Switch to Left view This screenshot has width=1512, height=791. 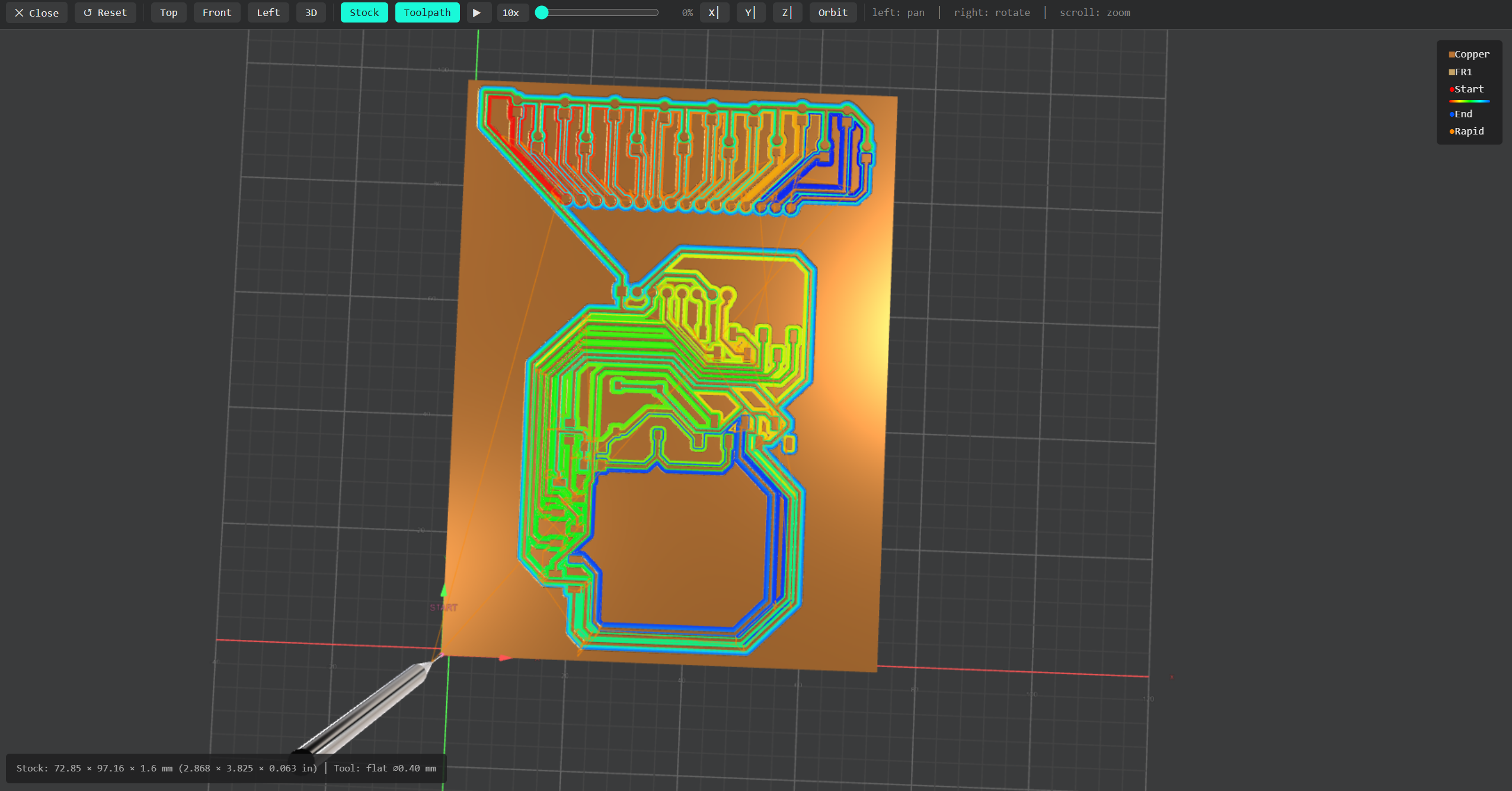tap(268, 12)
